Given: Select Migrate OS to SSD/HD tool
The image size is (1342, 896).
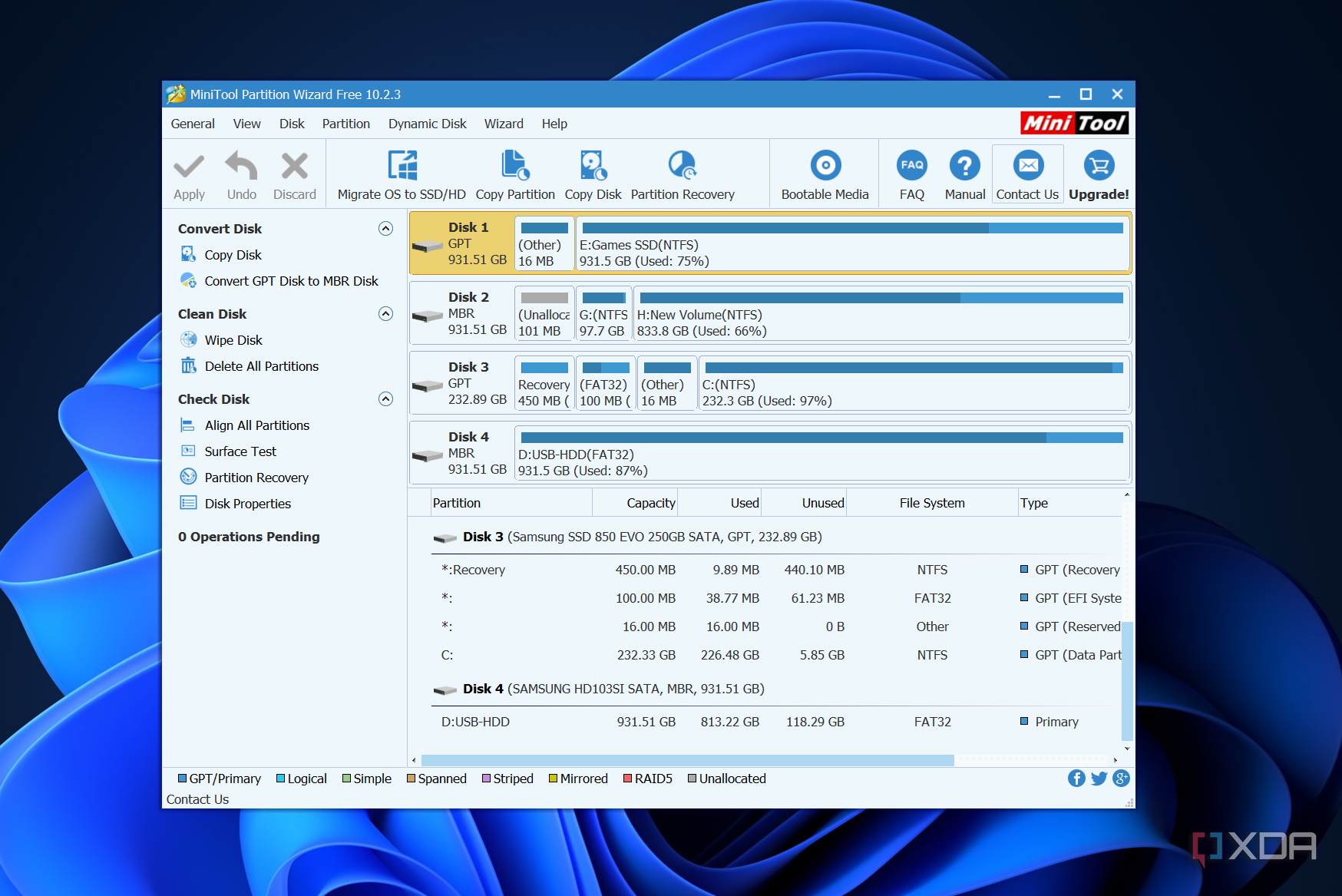Looking at the screenshot, I should [x=402, y=174].
